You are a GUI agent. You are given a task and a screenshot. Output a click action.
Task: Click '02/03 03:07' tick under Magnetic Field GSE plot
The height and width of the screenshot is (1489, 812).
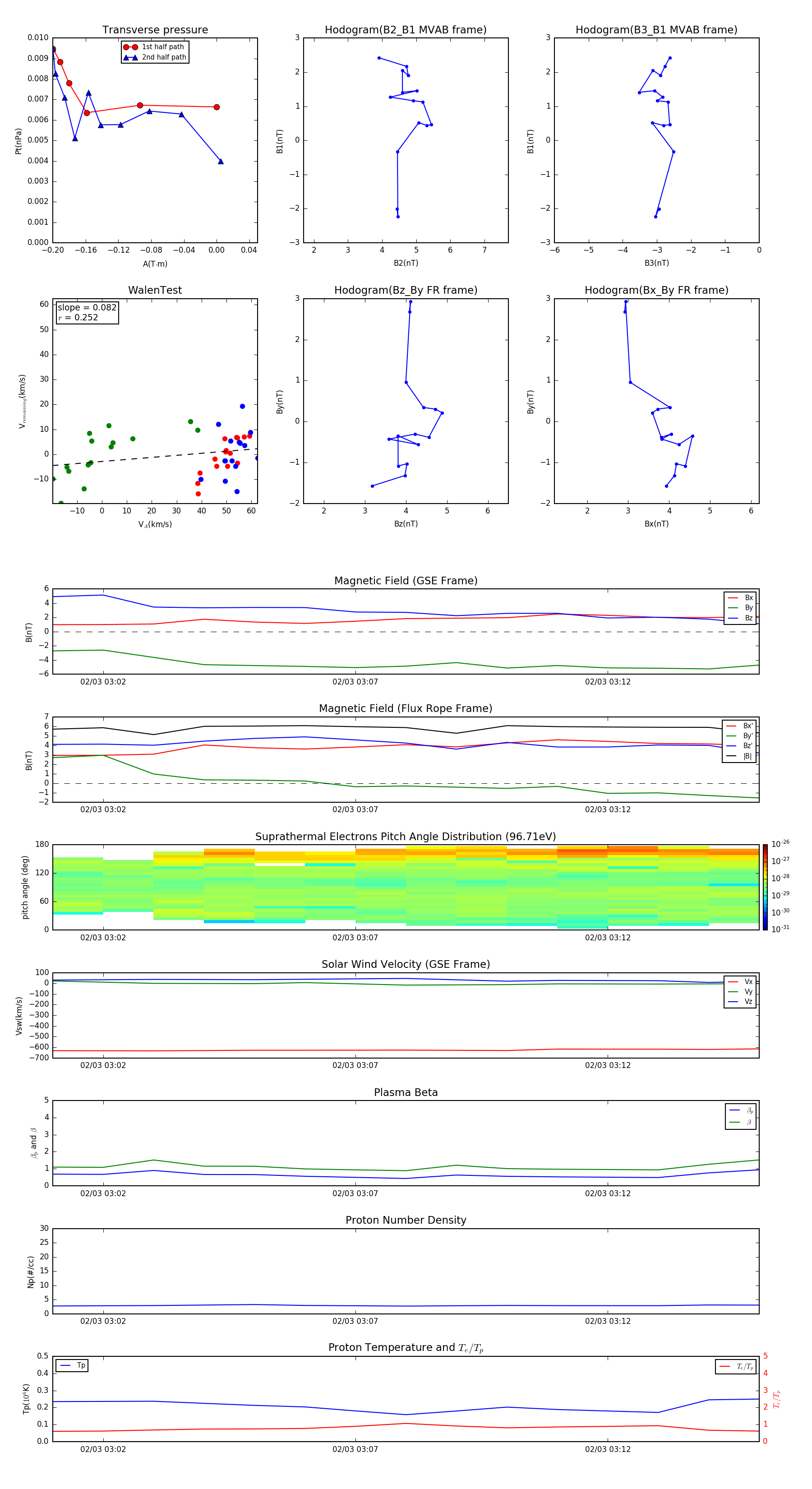click(x=355, y=682)
